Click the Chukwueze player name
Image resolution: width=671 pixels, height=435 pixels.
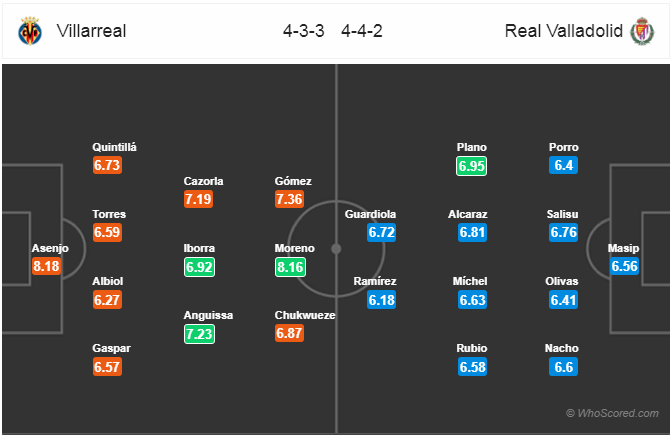[x=305, y=315]
